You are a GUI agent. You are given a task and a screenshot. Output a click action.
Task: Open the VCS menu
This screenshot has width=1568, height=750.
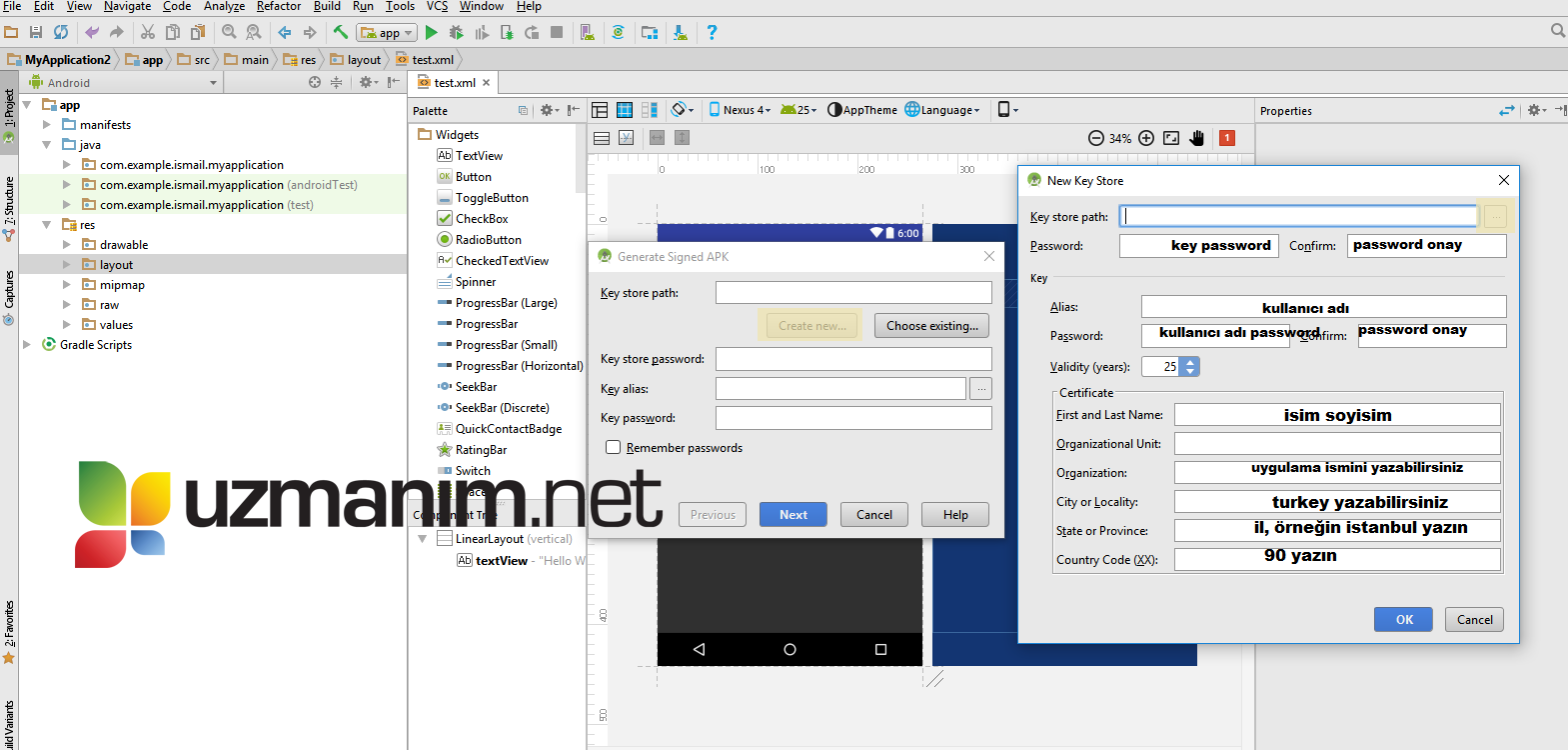point(437,6)
